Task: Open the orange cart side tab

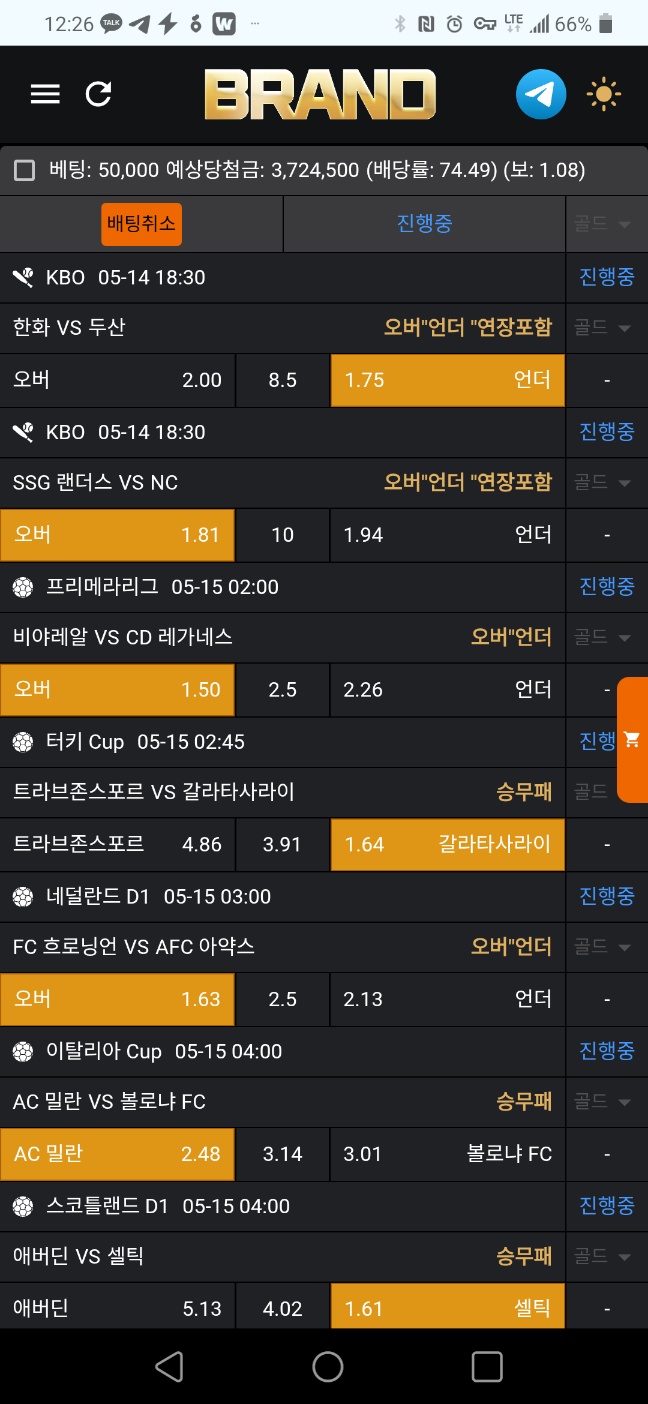Action: coord(632,740)
